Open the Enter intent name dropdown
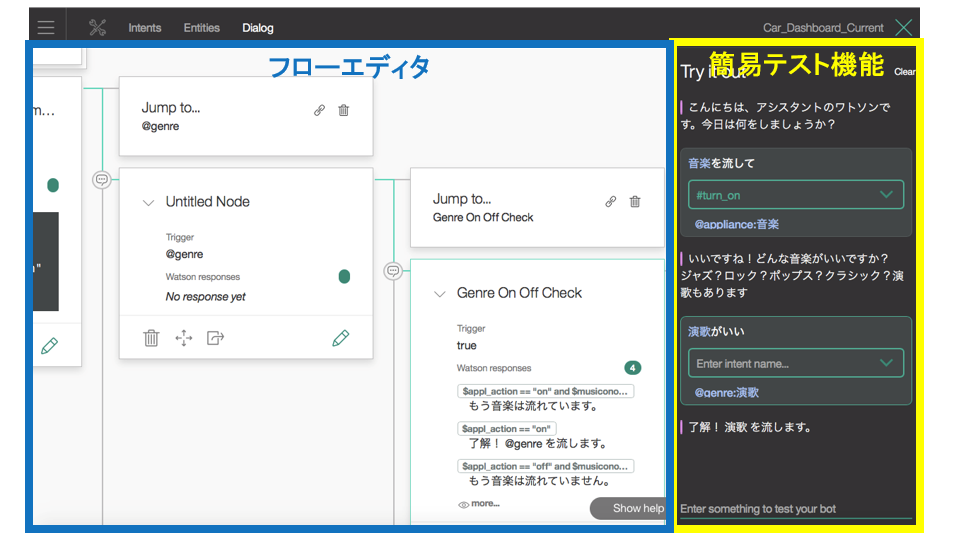 point(796,363)
